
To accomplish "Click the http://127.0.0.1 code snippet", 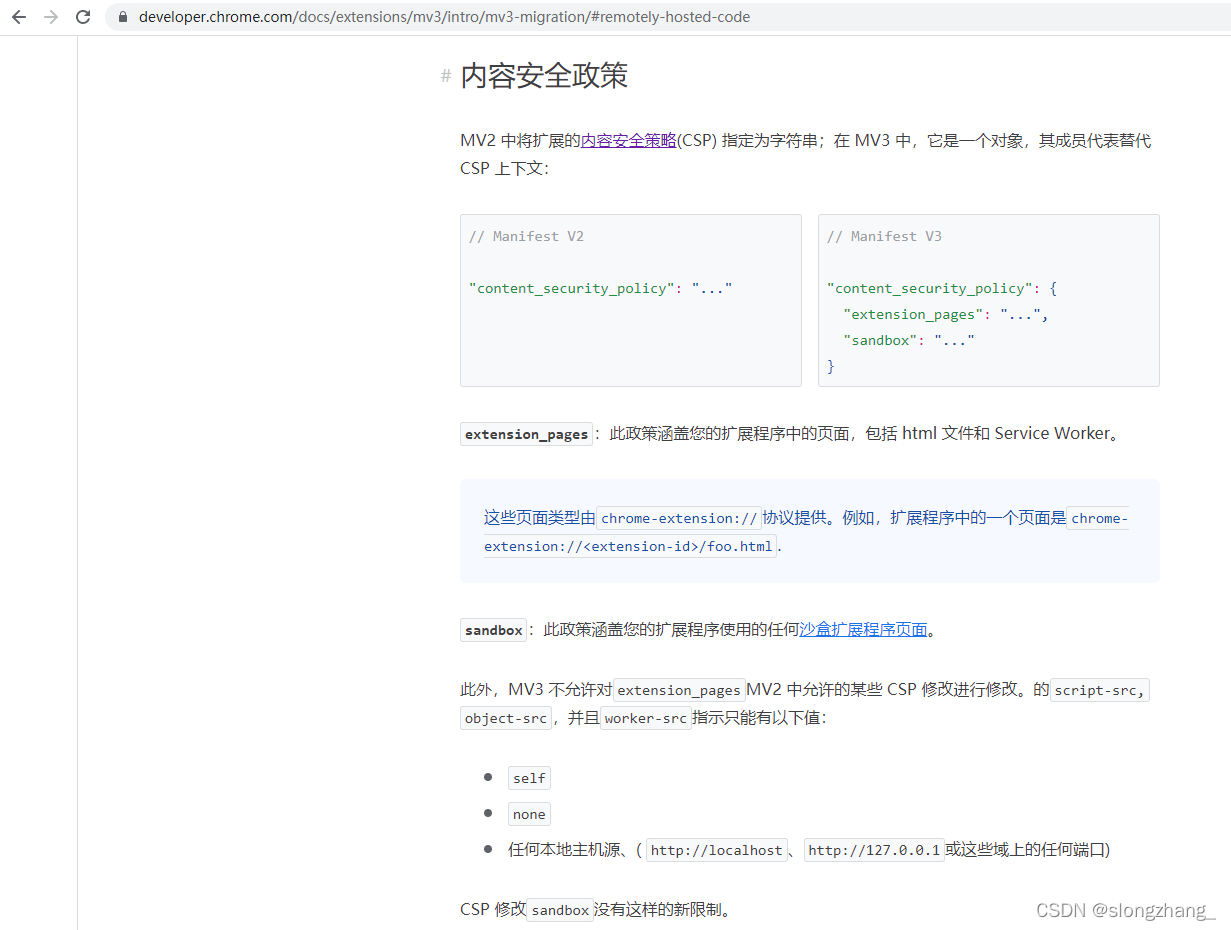I will click(x=874, y=850).
